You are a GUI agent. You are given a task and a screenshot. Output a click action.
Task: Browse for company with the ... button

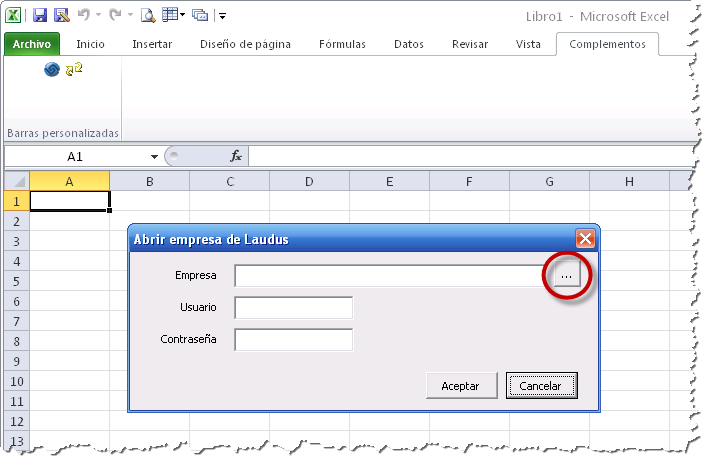point(567,275)
